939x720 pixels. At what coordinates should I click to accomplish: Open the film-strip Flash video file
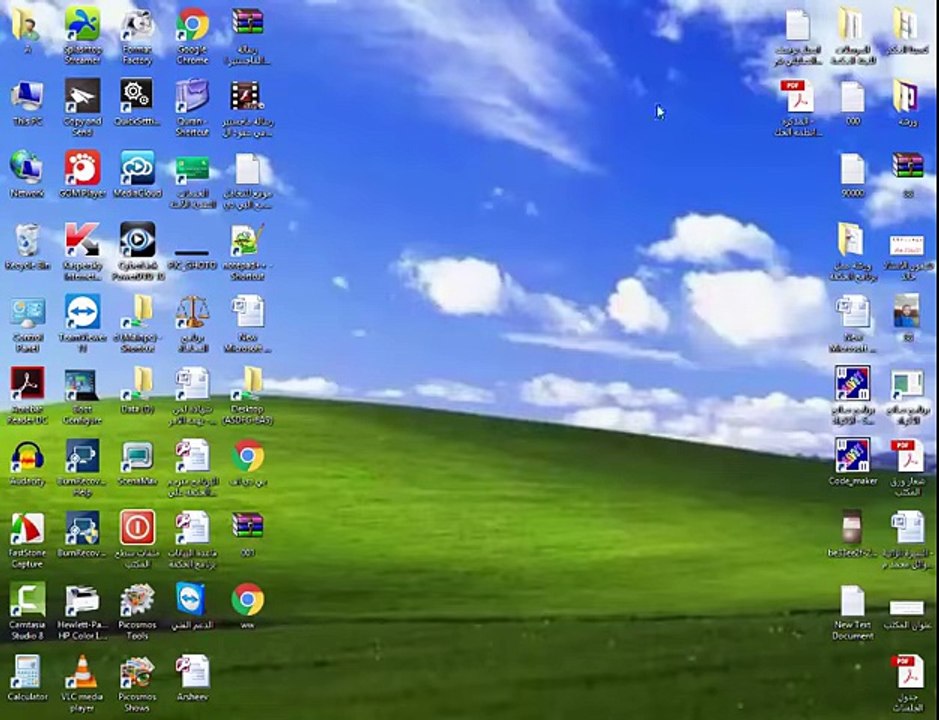point(247,107)
